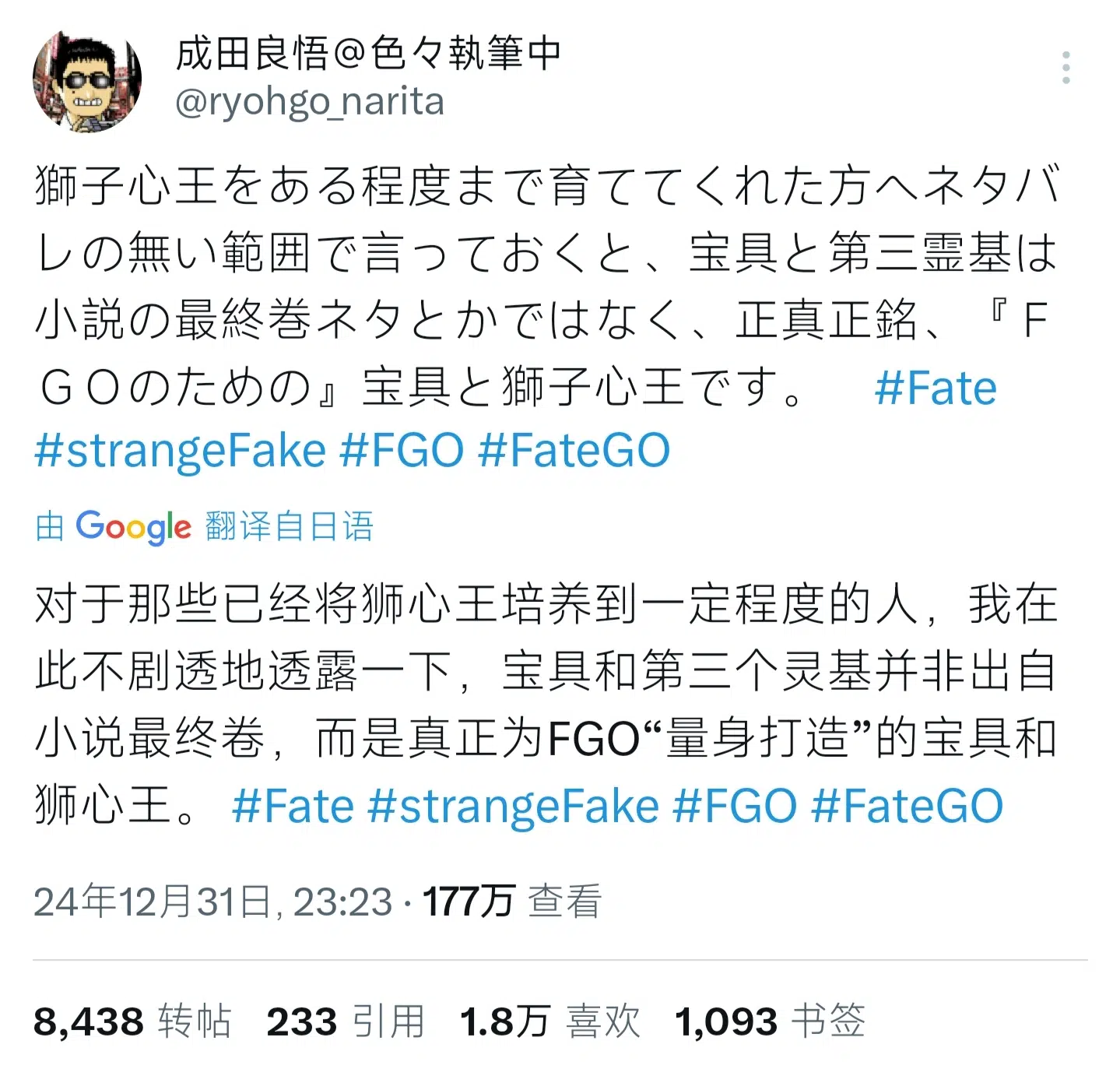This screenshot has width=1120, height=1076.
Task: Select #FGO hashtag in the original tweet
Action: pyautogui.click(x=402, y=451)
